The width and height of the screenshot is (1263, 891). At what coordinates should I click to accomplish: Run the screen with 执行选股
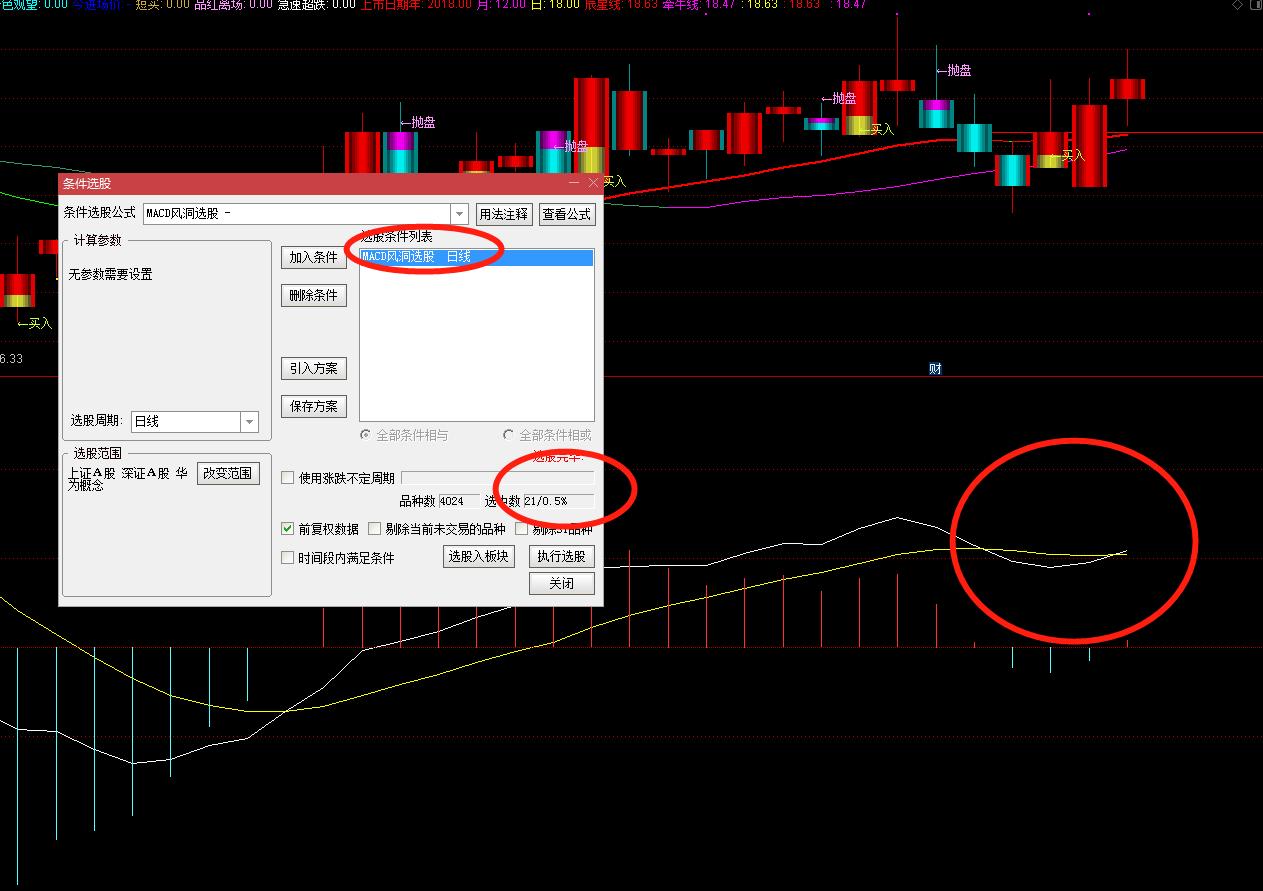pos(561,557)
